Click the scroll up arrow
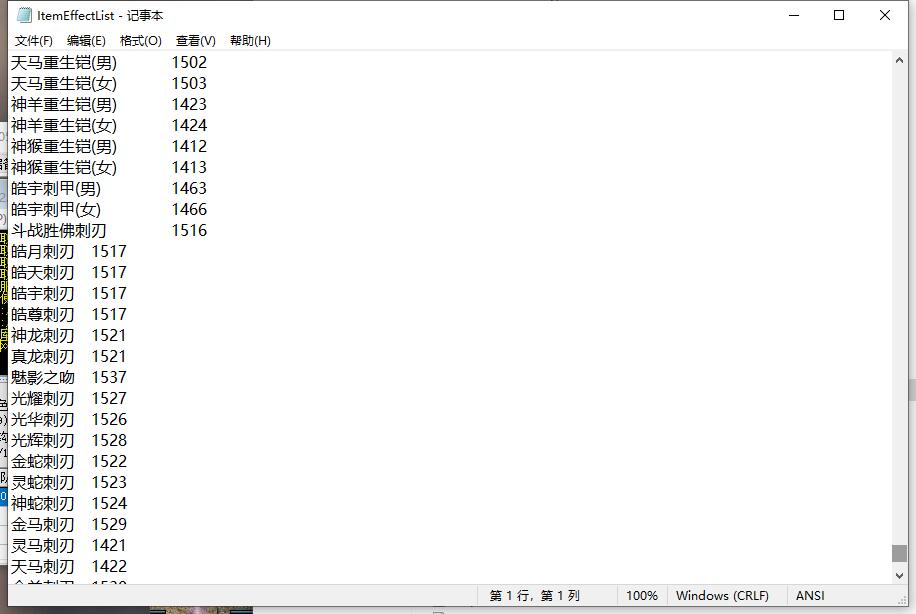This screenshot has height=614, width=916. point(899,61)
